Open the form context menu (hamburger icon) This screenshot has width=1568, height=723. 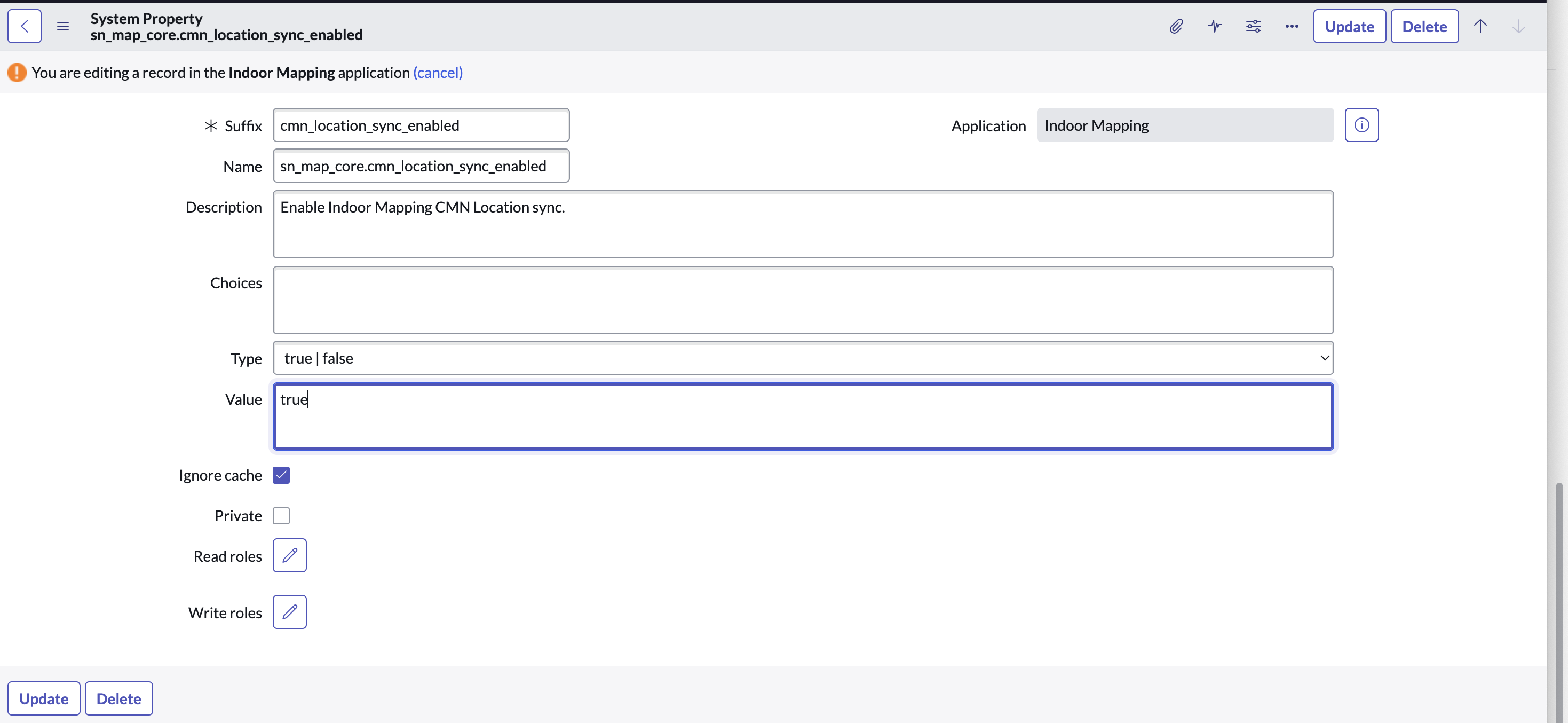click(62, 26)
